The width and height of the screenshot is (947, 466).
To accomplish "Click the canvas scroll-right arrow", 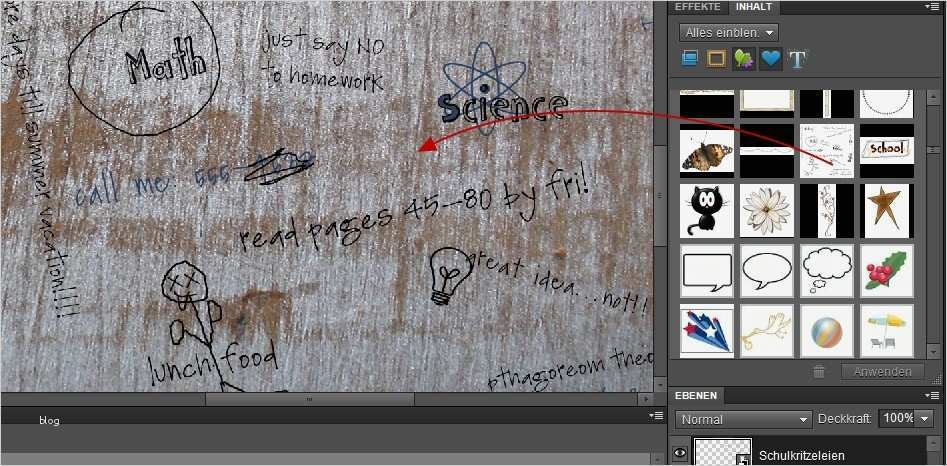I will pos(646,399).
